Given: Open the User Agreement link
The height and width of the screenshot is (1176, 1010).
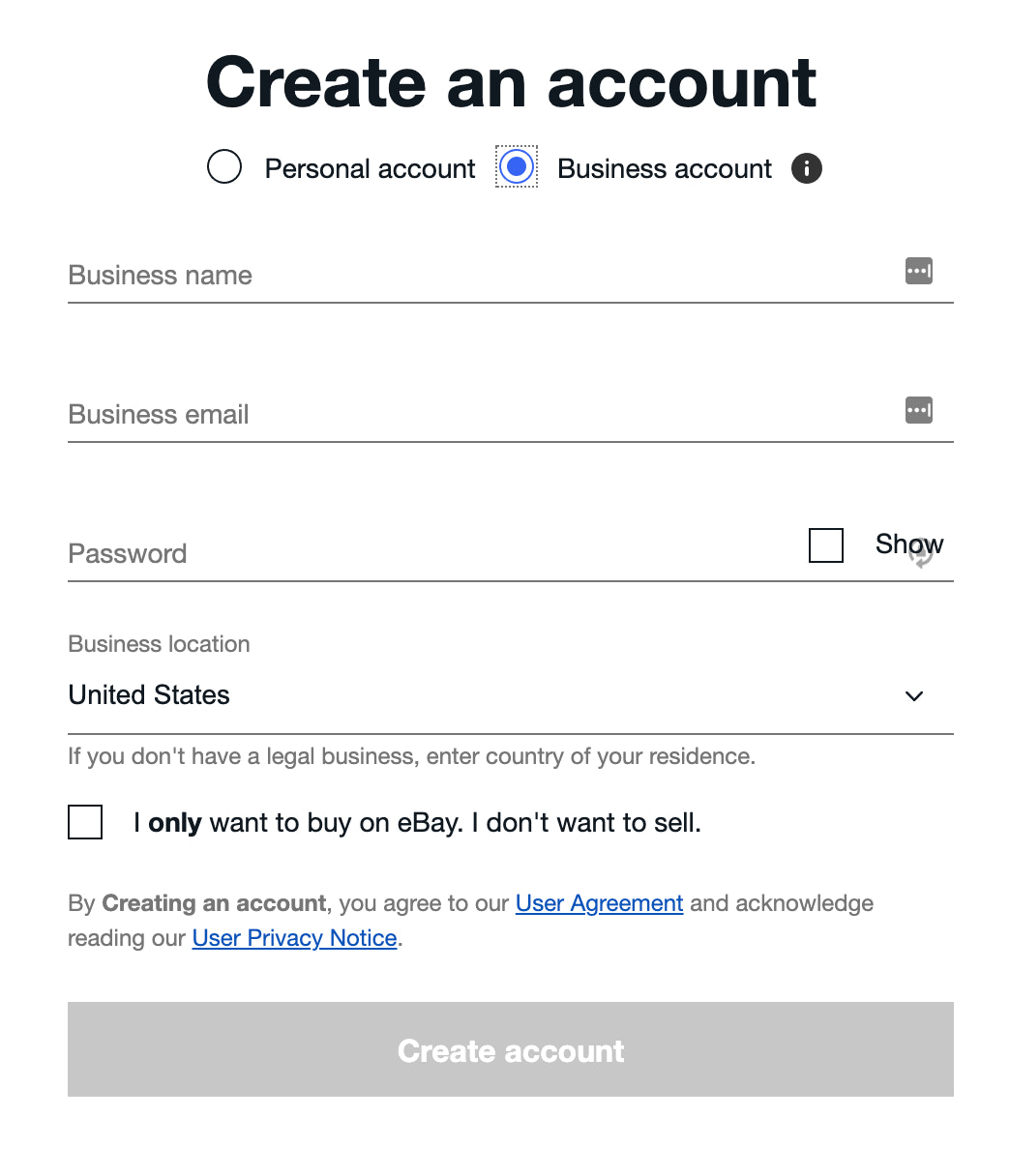Looking at the screenshot, I should click(599, 902).
